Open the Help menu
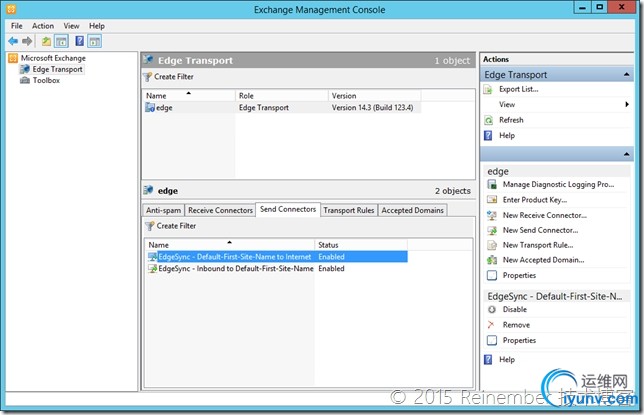 97,26
